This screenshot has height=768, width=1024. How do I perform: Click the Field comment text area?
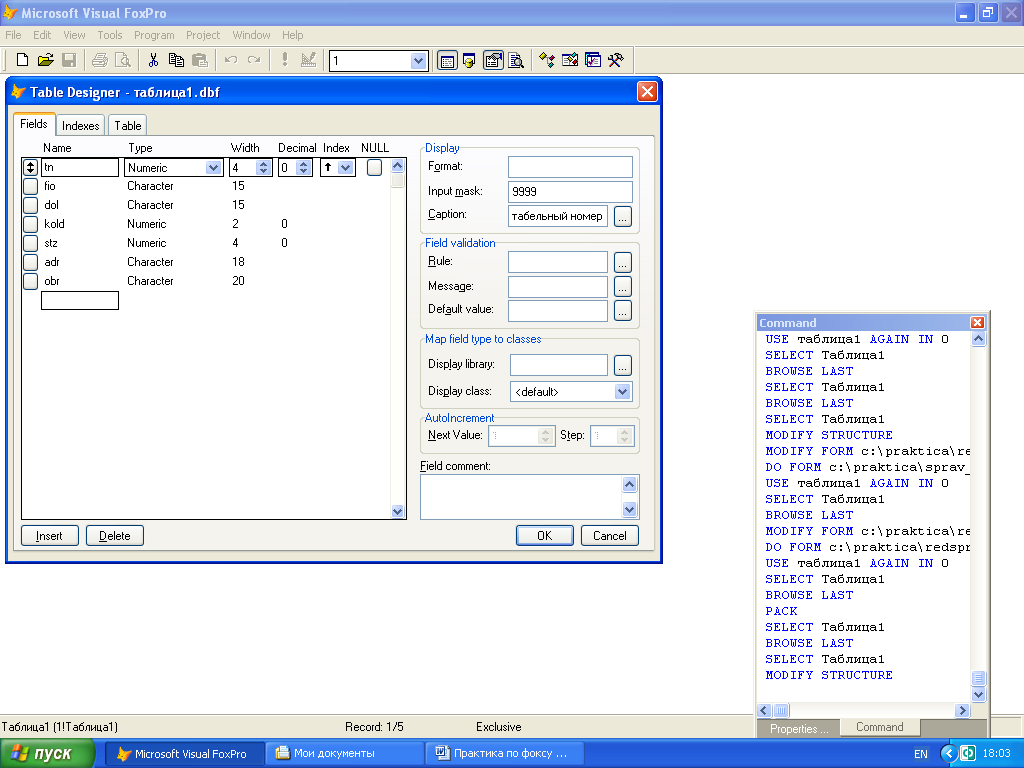click(522, 497)
